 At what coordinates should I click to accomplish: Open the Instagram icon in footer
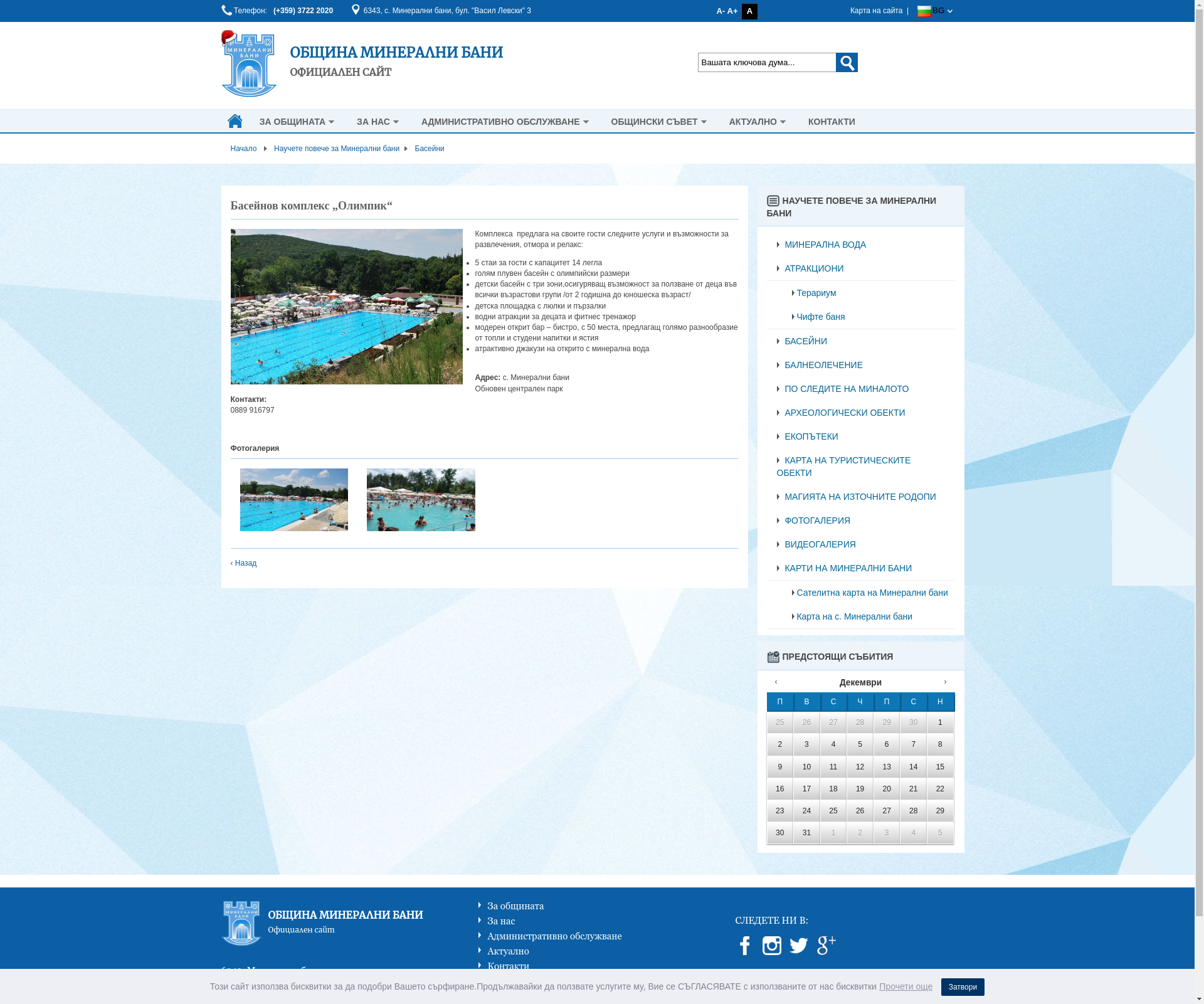click(x=771, y=945)
